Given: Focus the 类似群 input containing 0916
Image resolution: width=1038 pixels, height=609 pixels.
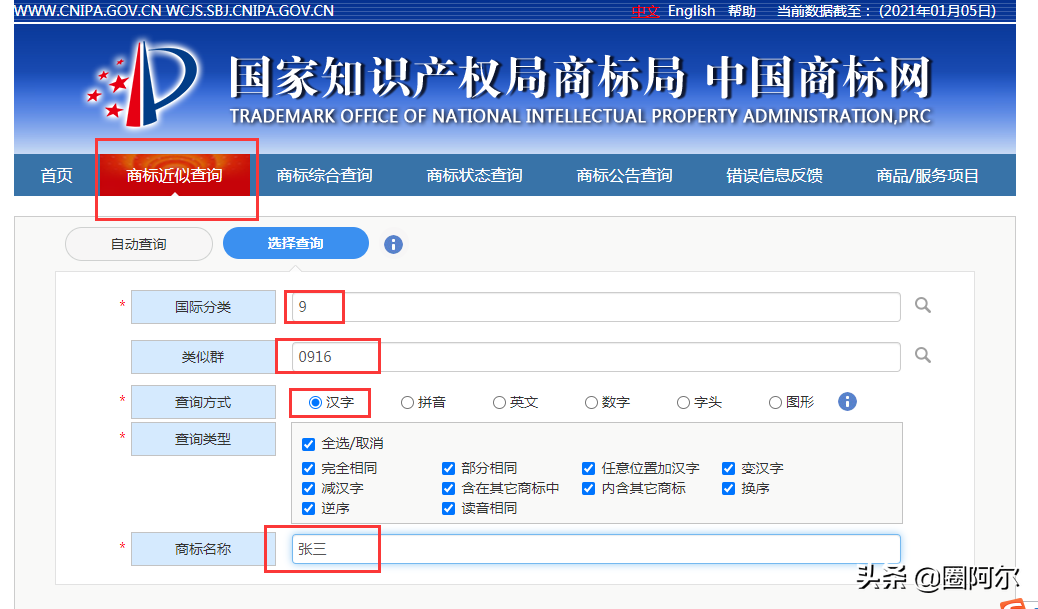Looking at the screenshot, I should click(596, 357).
